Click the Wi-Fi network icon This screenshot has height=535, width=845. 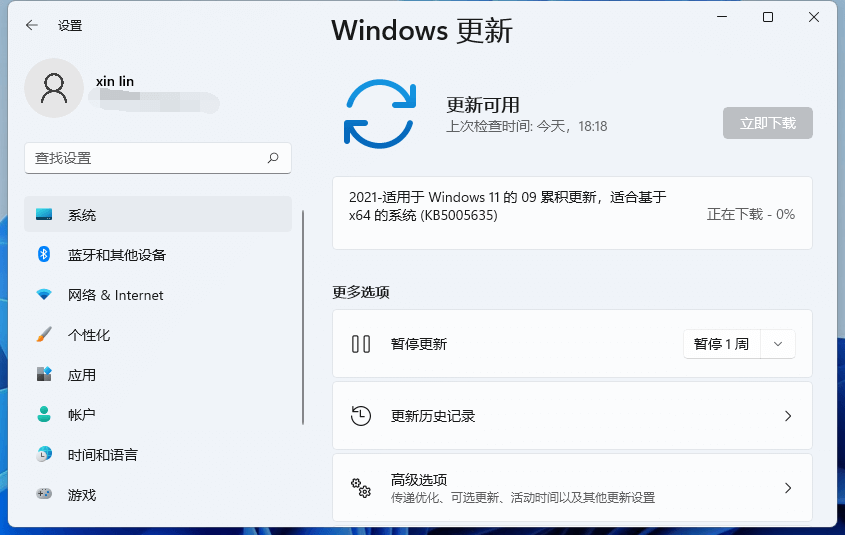pyautogui.click(x=44, y=294)
